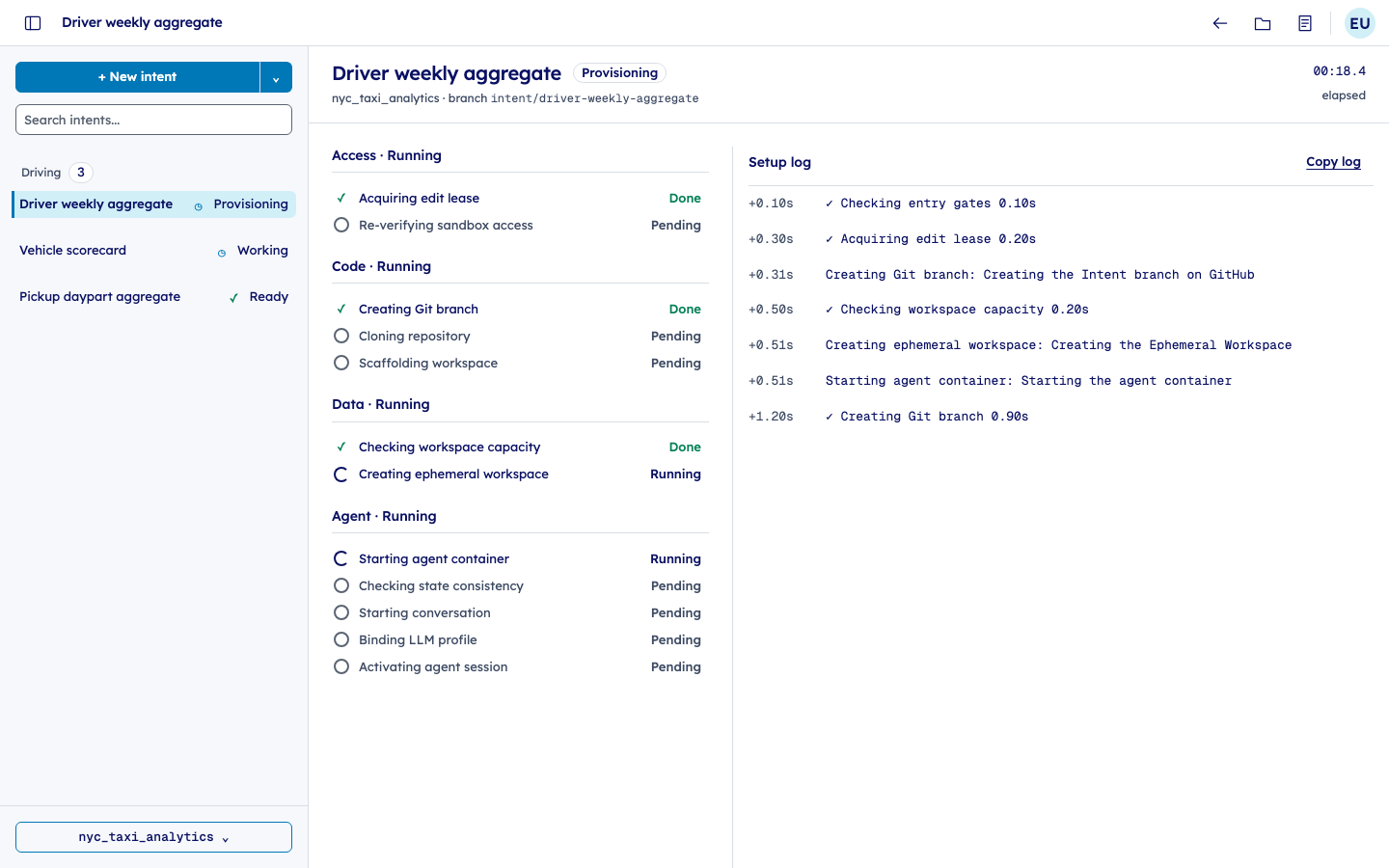Image resolution: width=1389 pixels, height=868 pixels.
Task: Click the Cloning repository pending circle
Action: pos(340,336)
